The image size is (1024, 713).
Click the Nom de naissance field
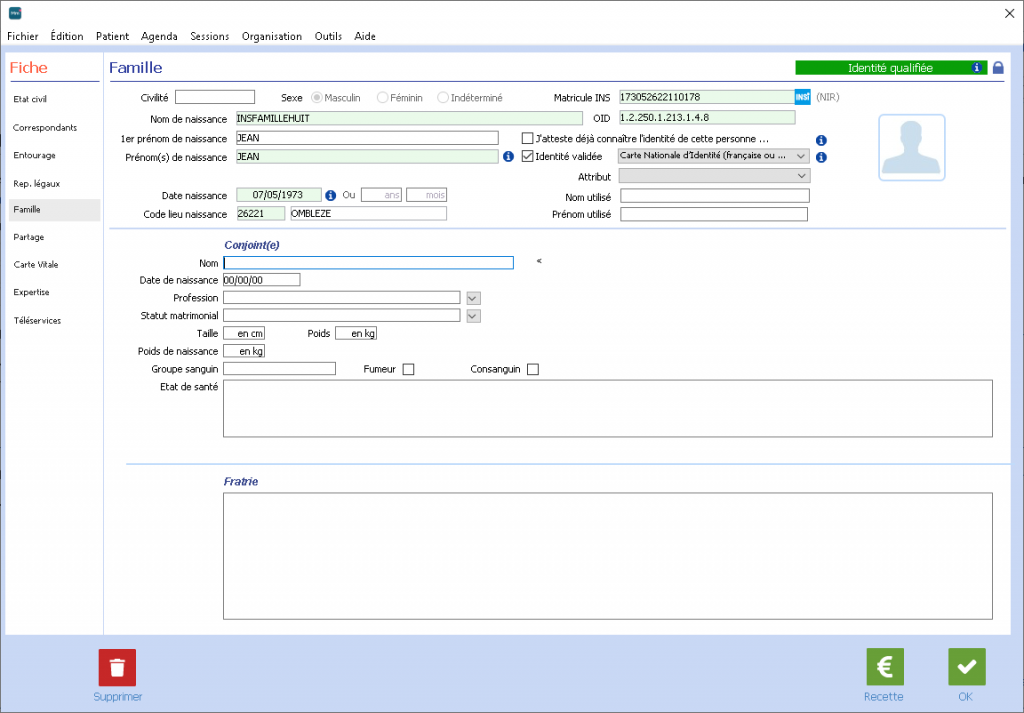(409, 118)
